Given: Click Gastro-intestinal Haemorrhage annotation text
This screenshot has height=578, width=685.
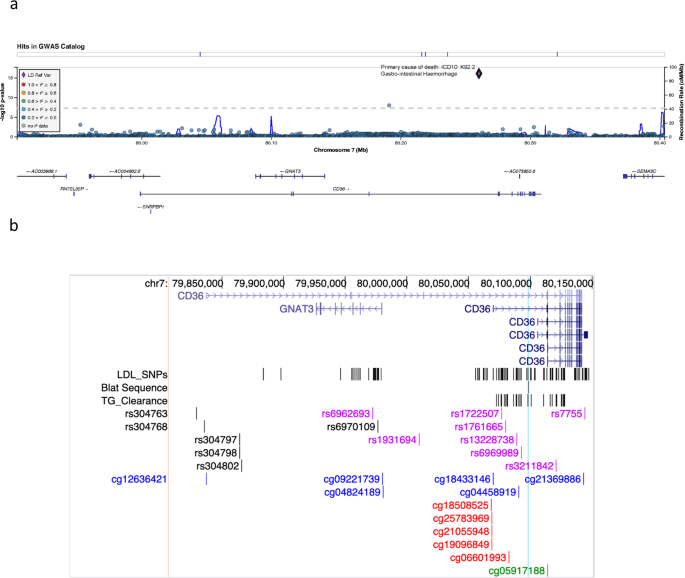Looking at the screenshot, I should coord(419,74).
